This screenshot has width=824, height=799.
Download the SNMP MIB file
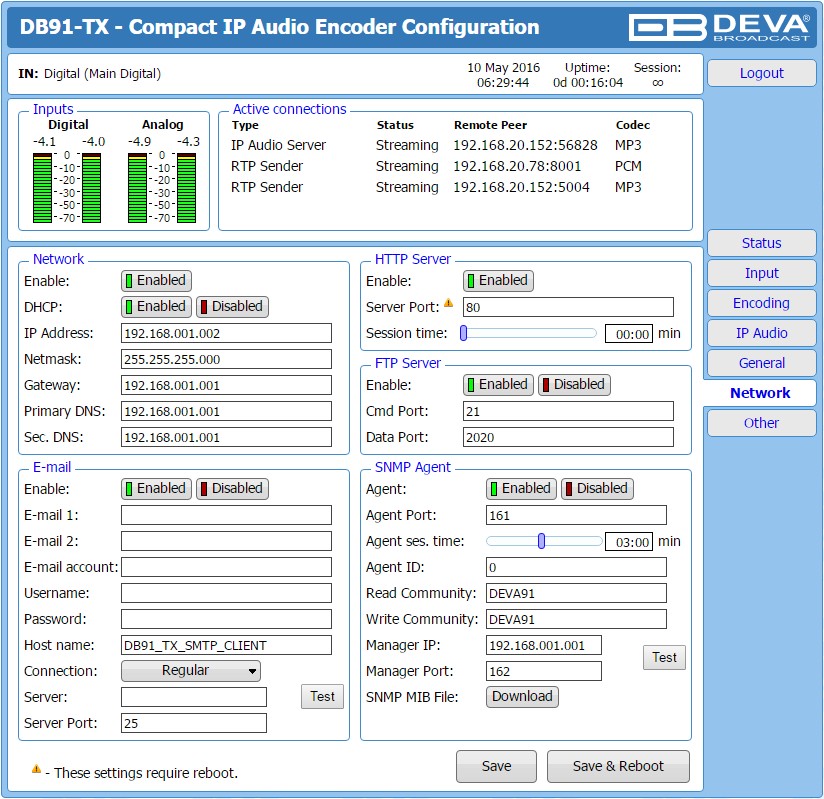(x=522, y=696)
